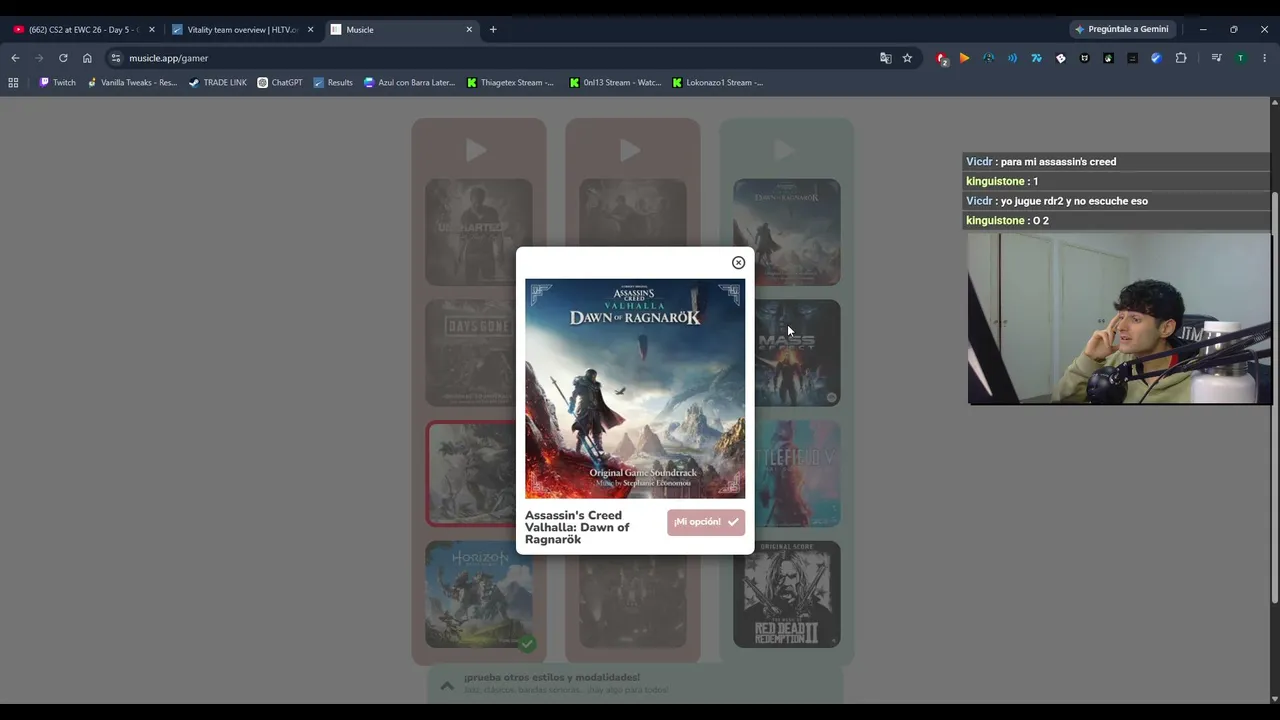Click the Dawn of Ragnarök album cover in popup
Image resolution: width=1280 pixels, height=720 pixels.
(x=635, y=388)
